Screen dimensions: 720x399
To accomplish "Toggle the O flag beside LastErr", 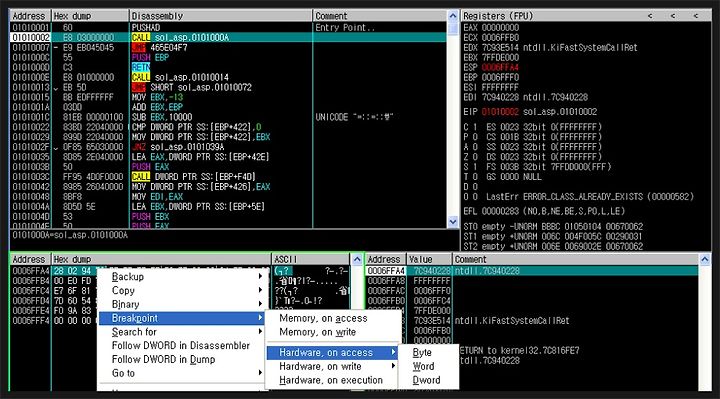I will [475, 197].
